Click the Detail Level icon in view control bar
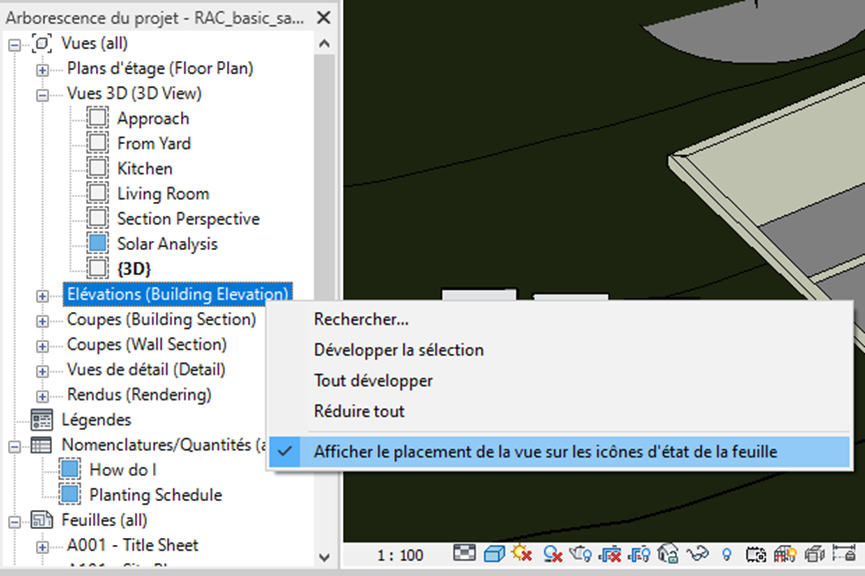 pos(464,553)
